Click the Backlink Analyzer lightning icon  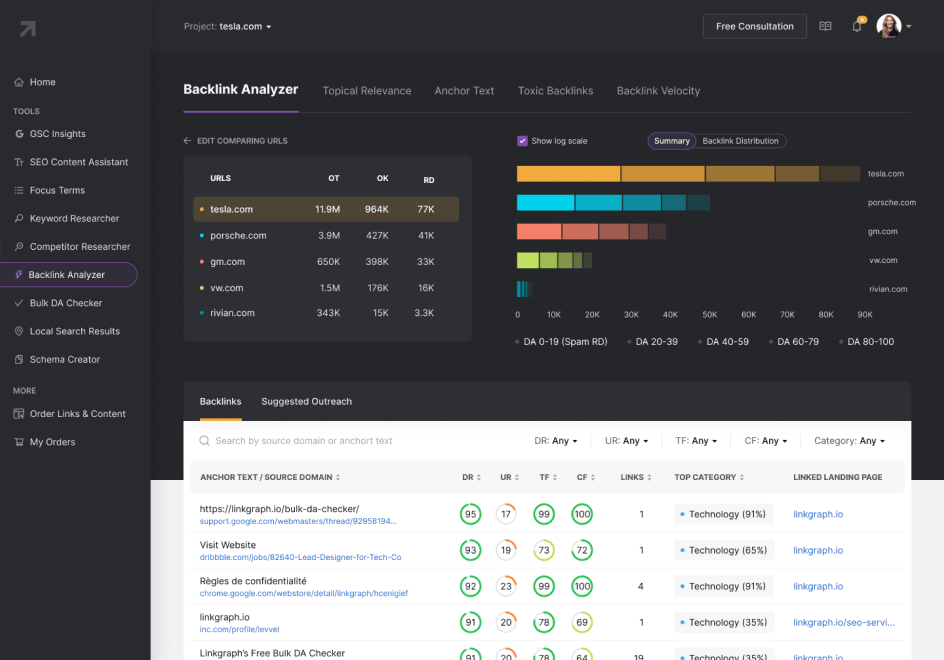[x=19, y=275]
